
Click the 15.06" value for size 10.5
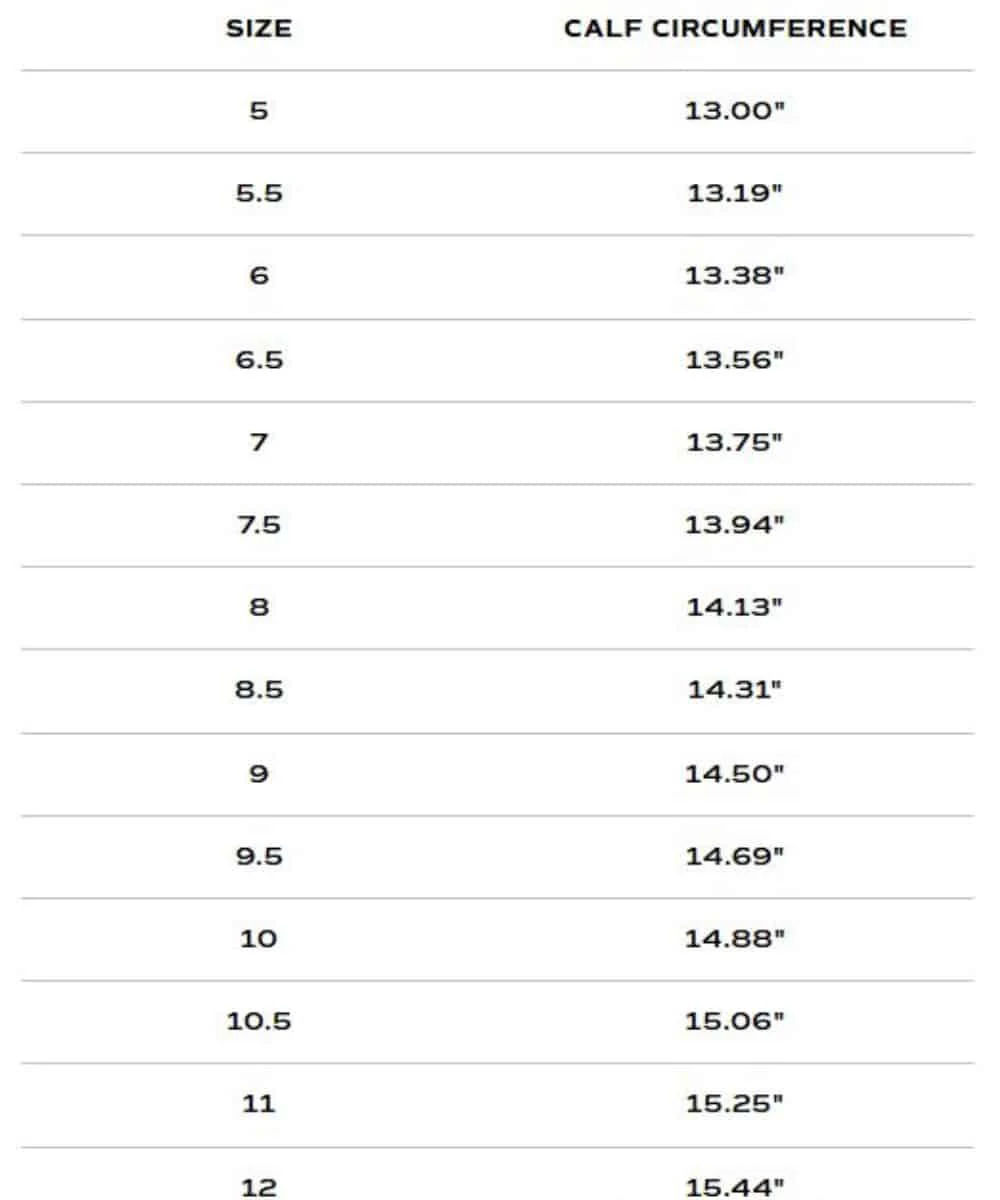click(x=735, y=1021)
